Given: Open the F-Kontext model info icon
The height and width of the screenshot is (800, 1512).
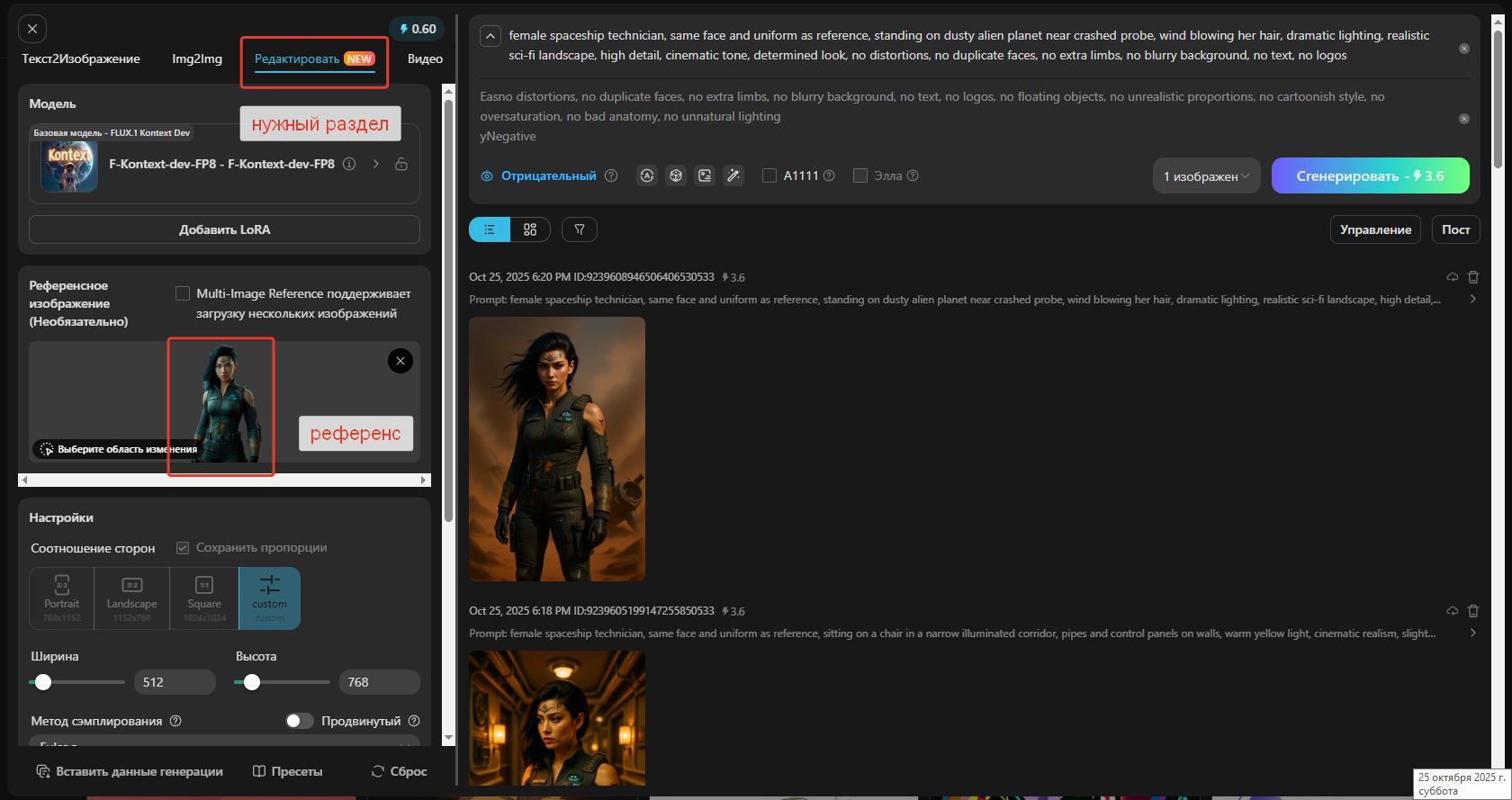Looking at the screenshot, I should [x=349, y=164].
